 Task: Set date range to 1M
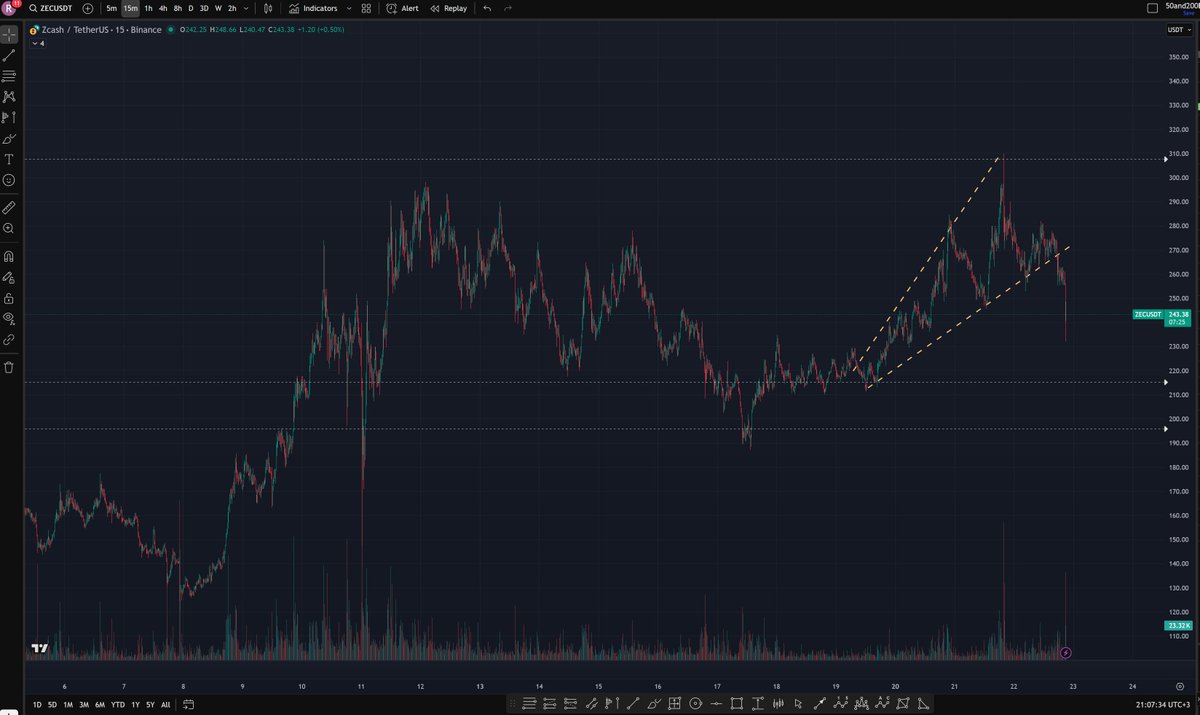[x=68, y=705]
